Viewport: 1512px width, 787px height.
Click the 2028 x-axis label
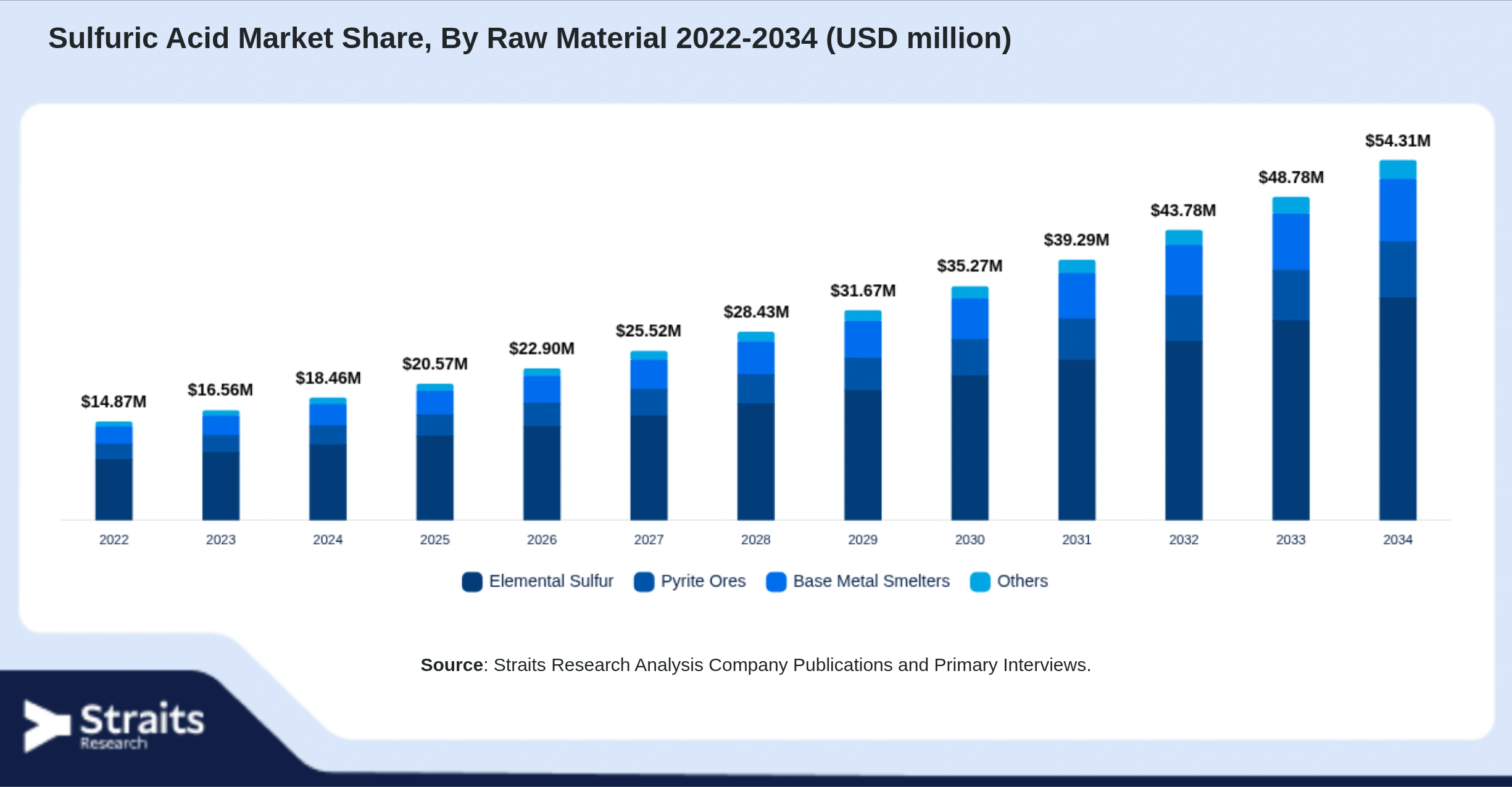click(756, 540)
